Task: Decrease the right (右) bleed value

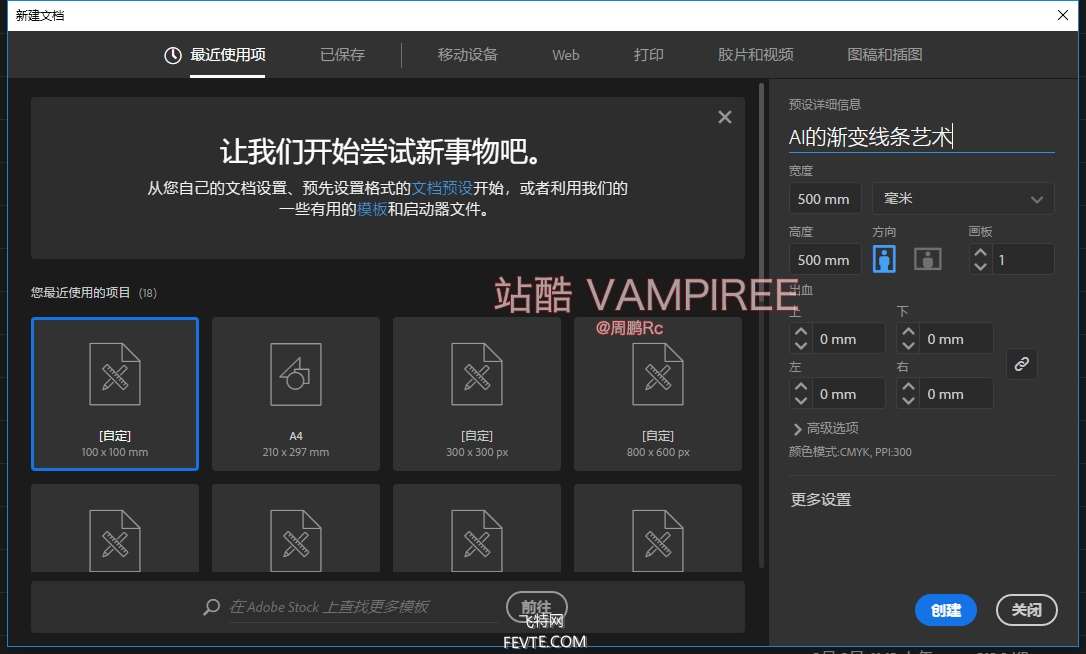Action: (x=908, y=400)
